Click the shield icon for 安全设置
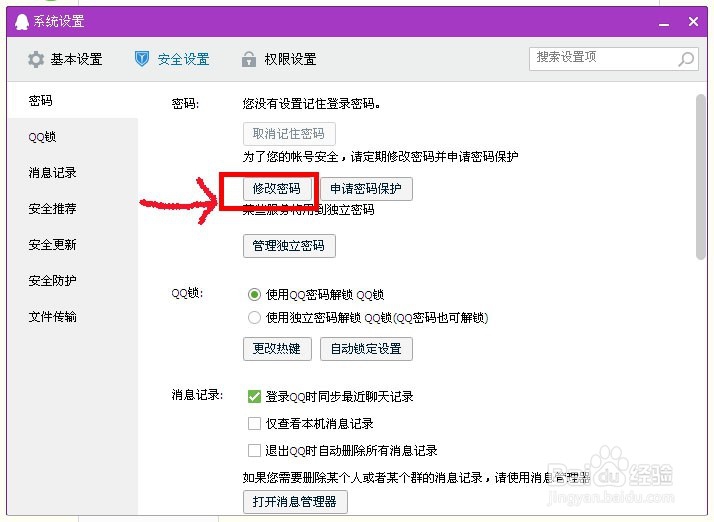The height and width of the screenshot is (522, 714). click(x=142, y=59)
